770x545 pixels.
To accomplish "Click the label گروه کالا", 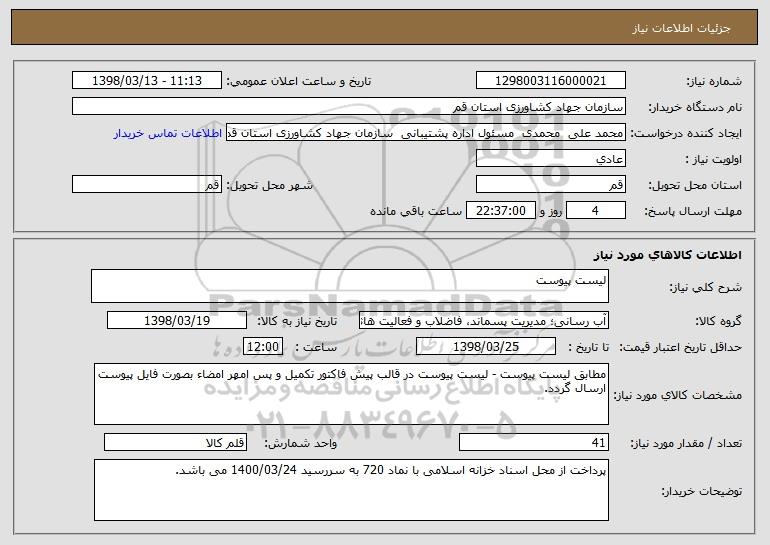I will (x=718, y=322).
